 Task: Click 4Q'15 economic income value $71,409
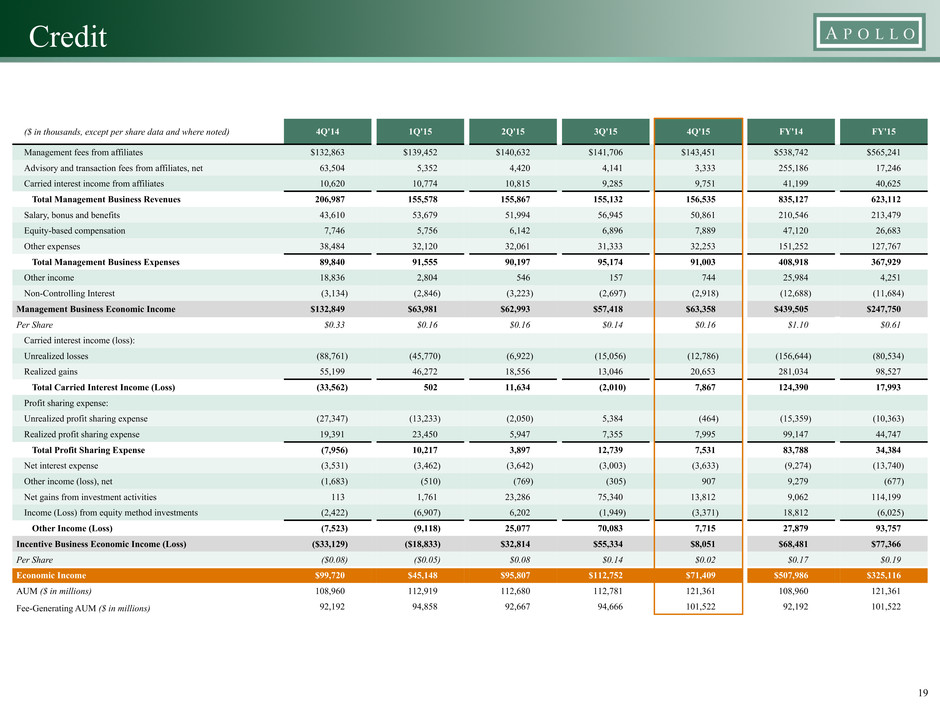click(700, 576)
